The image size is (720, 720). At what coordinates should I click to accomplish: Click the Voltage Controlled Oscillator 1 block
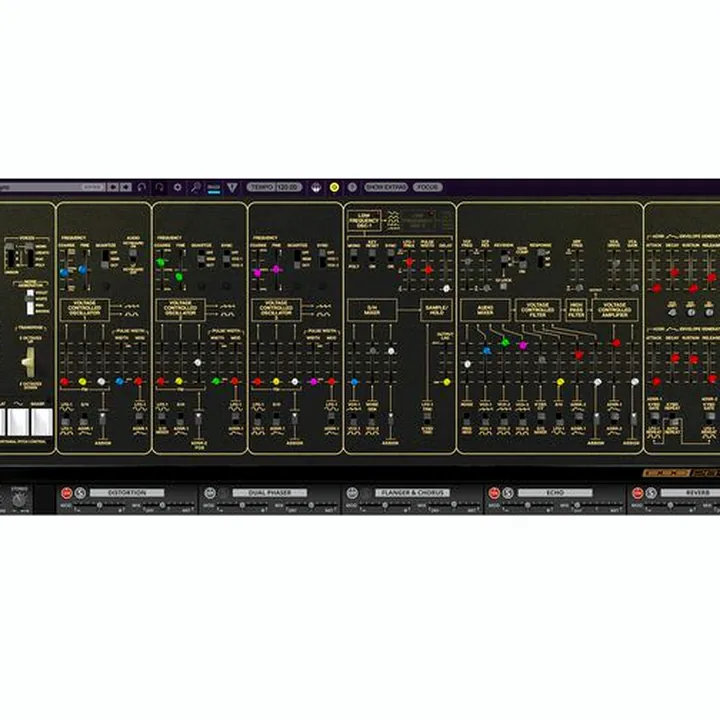(84, 309)
